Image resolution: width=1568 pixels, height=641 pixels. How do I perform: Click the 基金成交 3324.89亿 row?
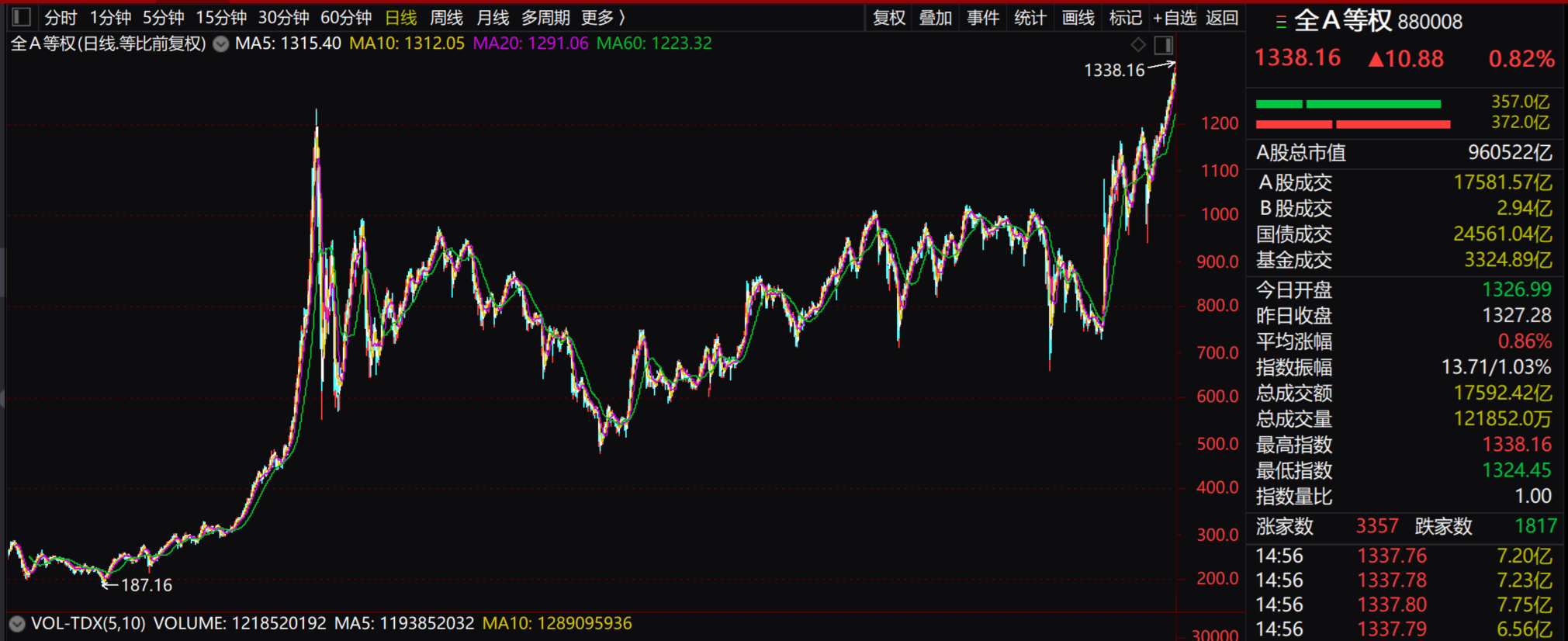pos(1404,259)
